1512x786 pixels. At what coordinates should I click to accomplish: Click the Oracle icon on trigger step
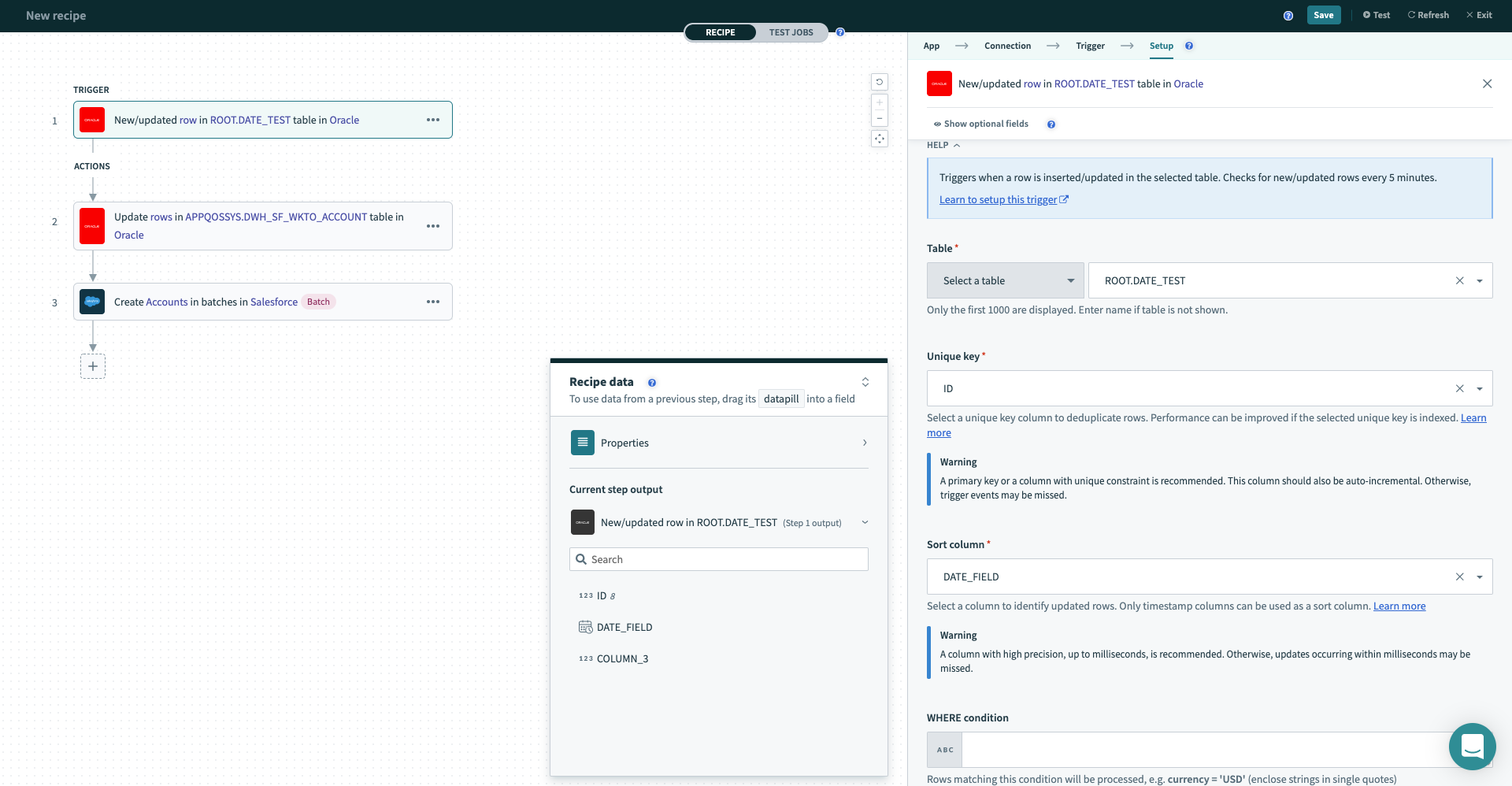click(x=92, y=120)
